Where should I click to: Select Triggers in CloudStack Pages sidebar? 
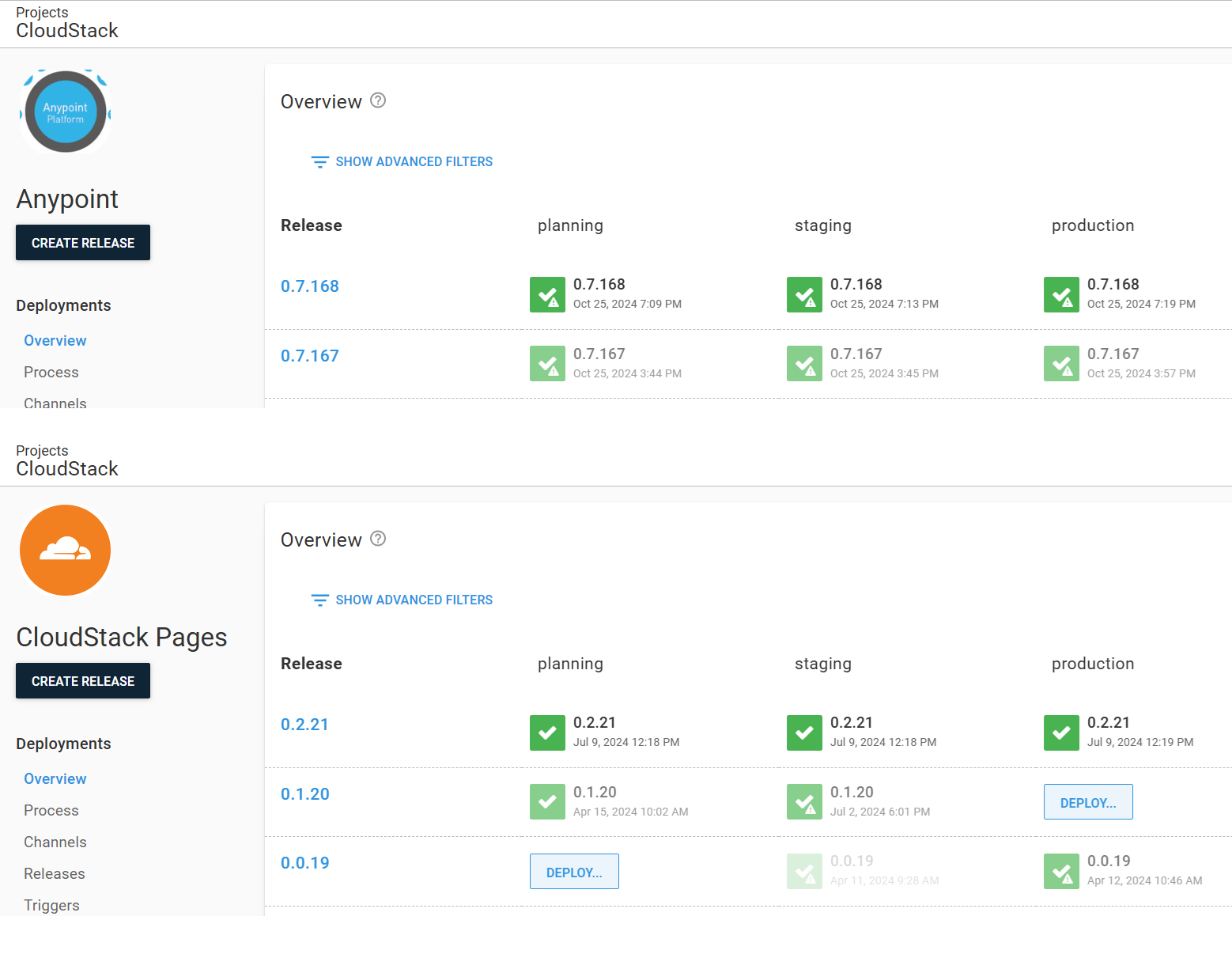coord(51,906)
